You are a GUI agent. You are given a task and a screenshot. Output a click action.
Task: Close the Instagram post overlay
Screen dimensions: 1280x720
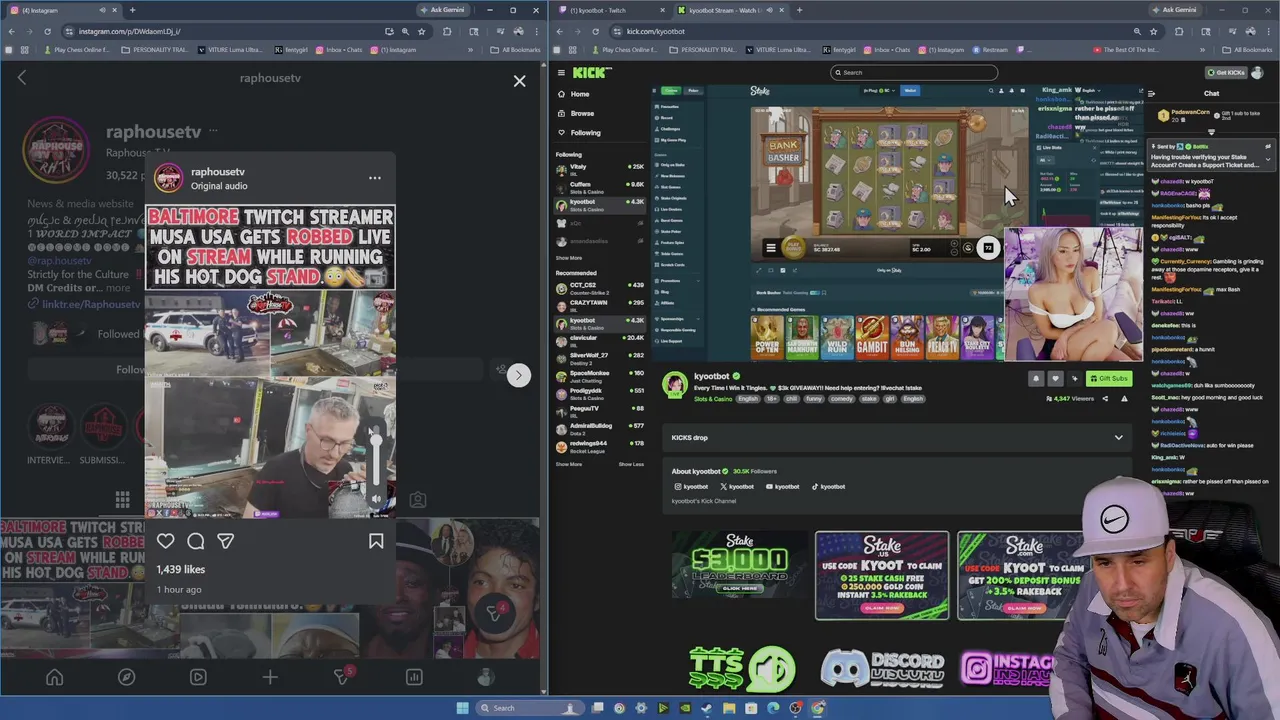(519, 81)
